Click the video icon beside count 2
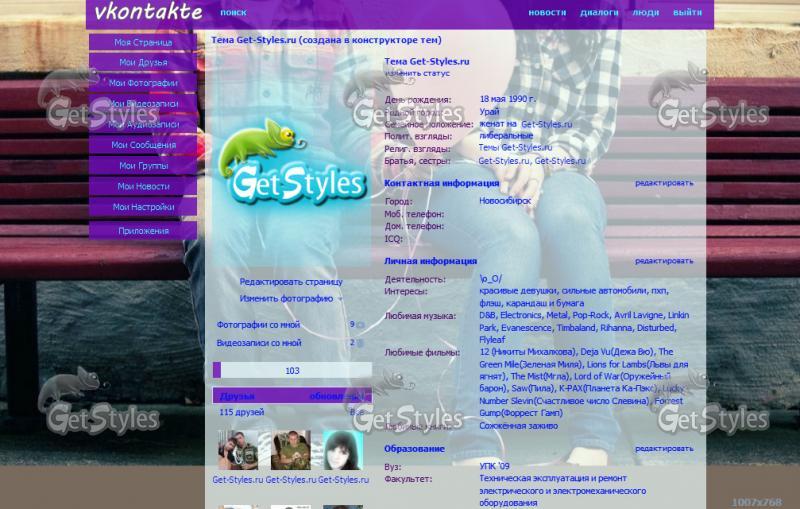 click(360, 343)
